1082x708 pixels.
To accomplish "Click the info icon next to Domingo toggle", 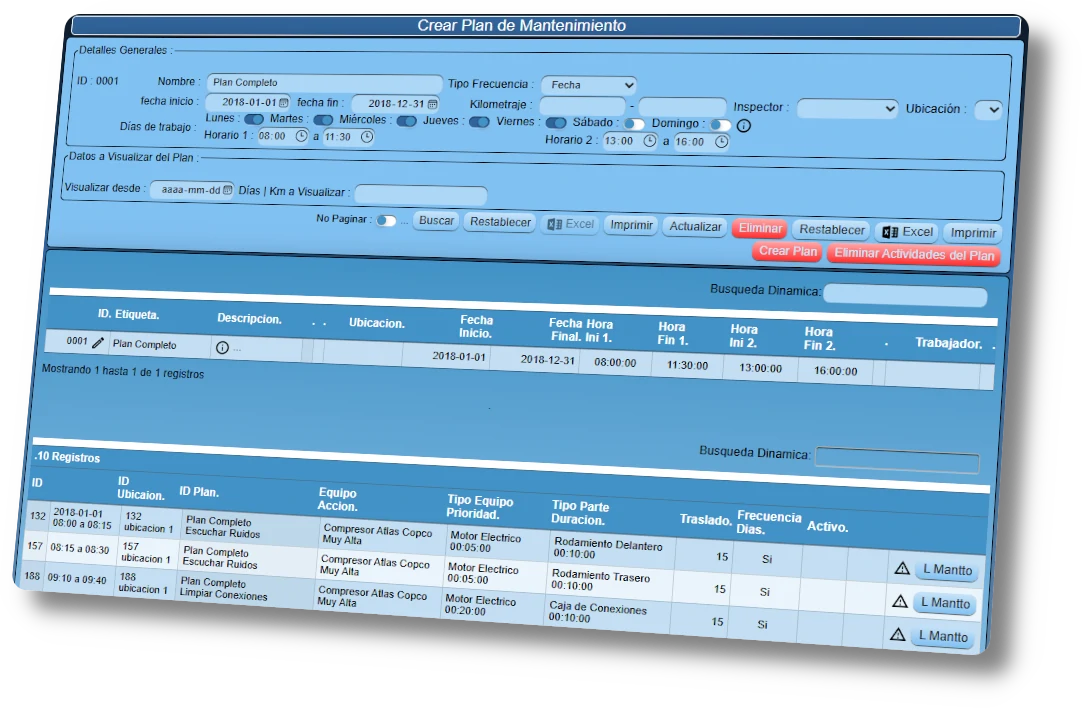I will point(744,126).
